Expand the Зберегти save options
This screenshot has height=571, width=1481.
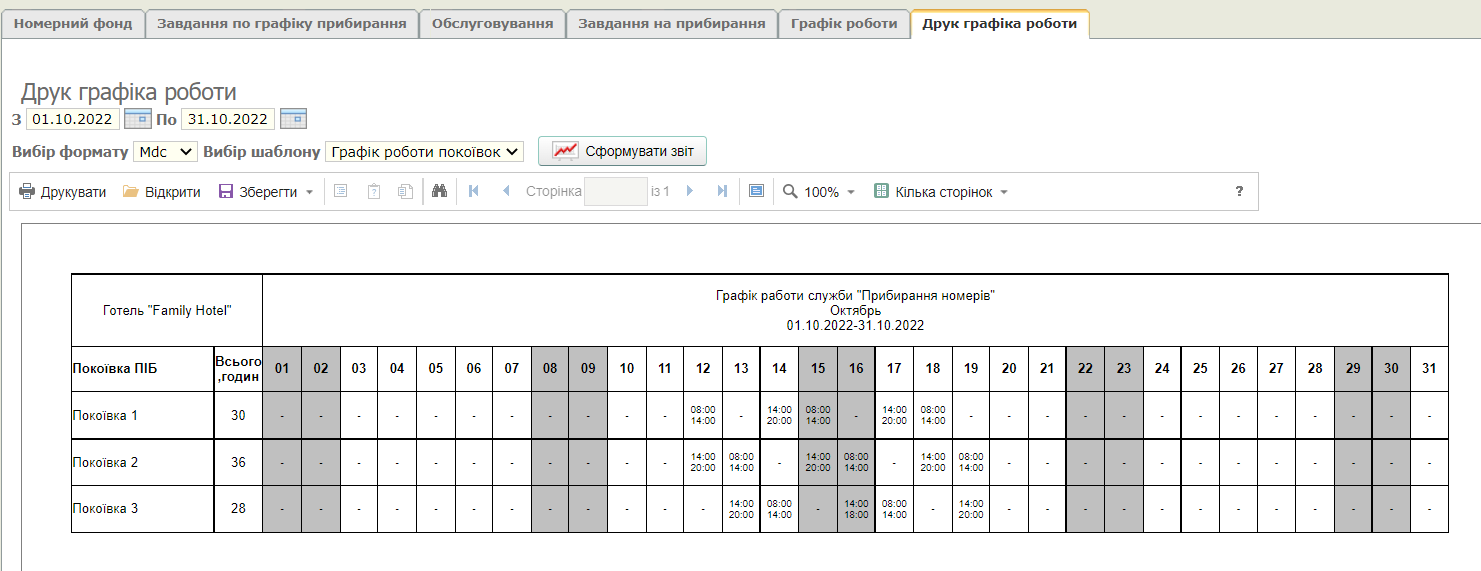coord(309,192)
